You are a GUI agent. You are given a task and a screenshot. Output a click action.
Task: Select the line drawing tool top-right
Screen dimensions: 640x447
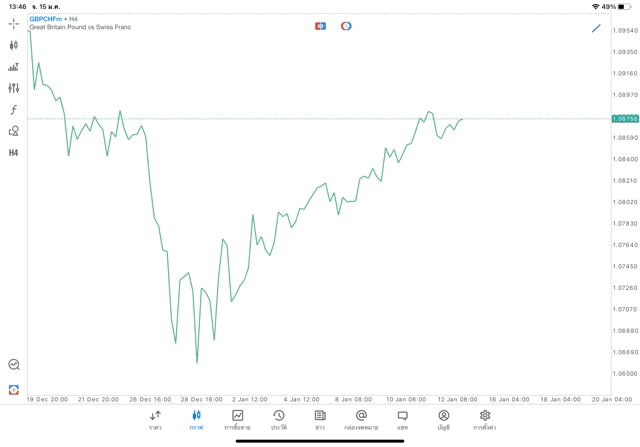[x=596, y=28]
